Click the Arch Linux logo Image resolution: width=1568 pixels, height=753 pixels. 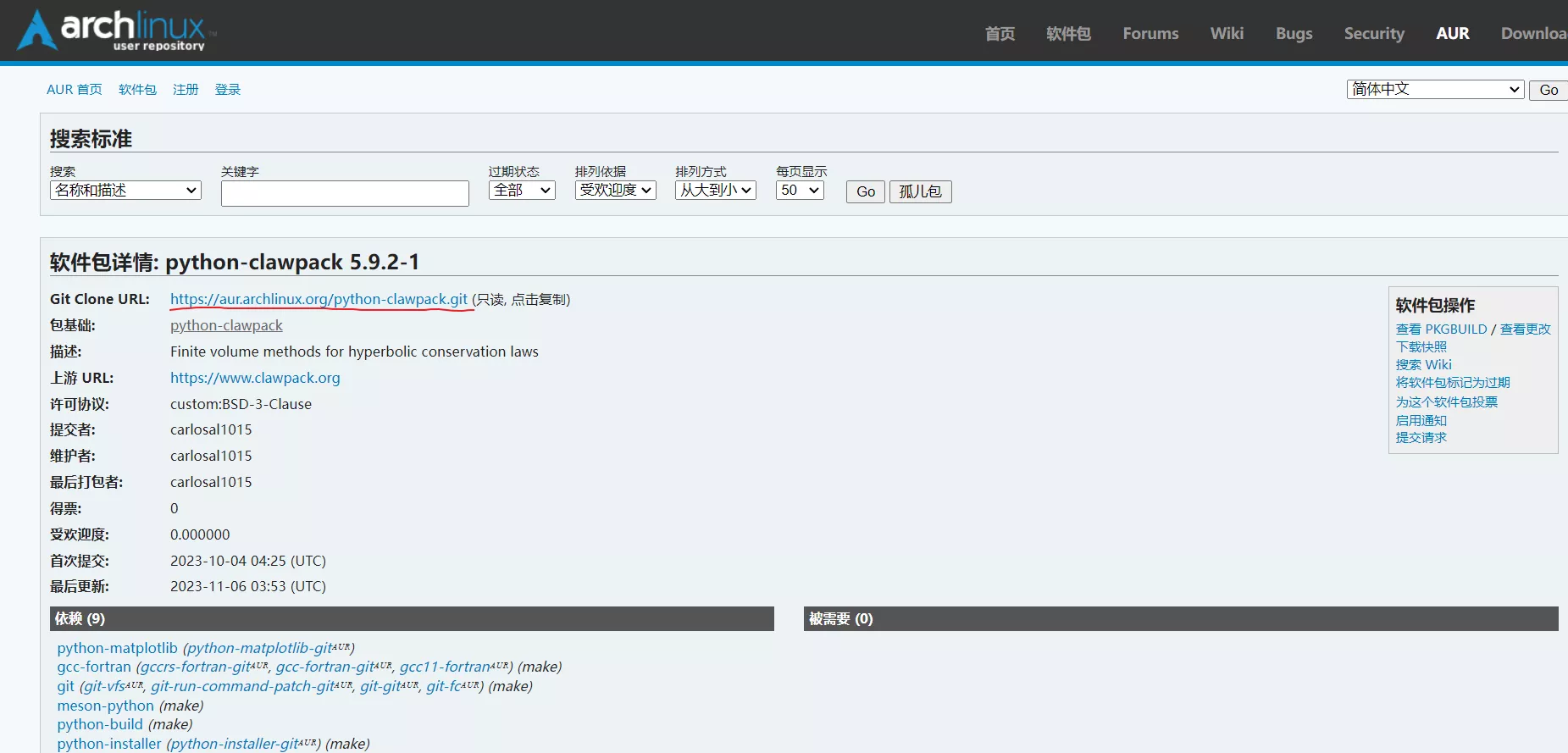114,30
